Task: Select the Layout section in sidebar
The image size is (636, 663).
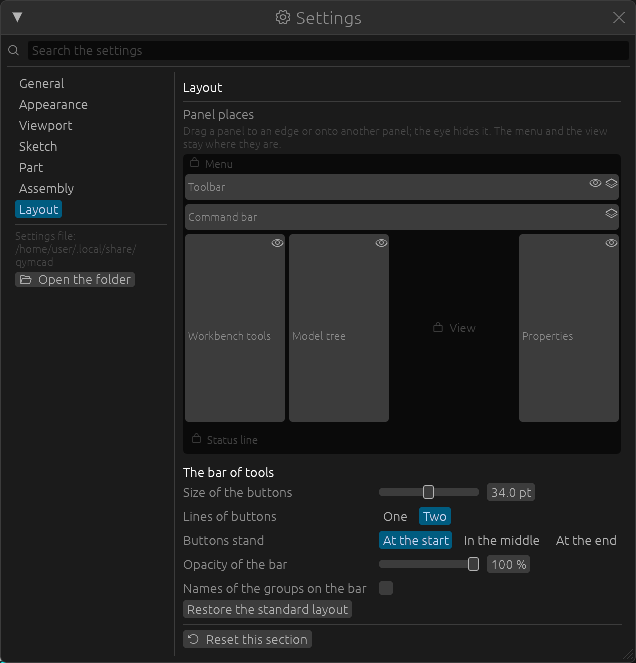Action: 38,209
